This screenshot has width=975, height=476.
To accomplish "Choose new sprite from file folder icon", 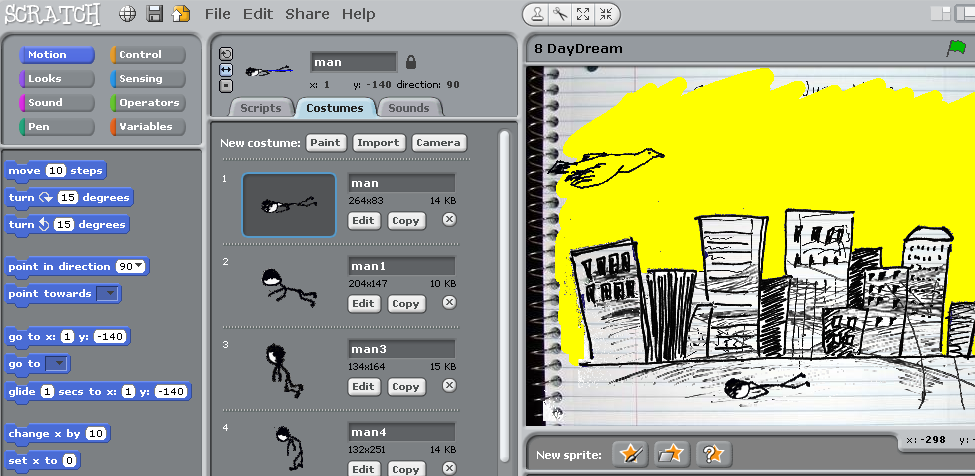I will (x=672, y=454).
